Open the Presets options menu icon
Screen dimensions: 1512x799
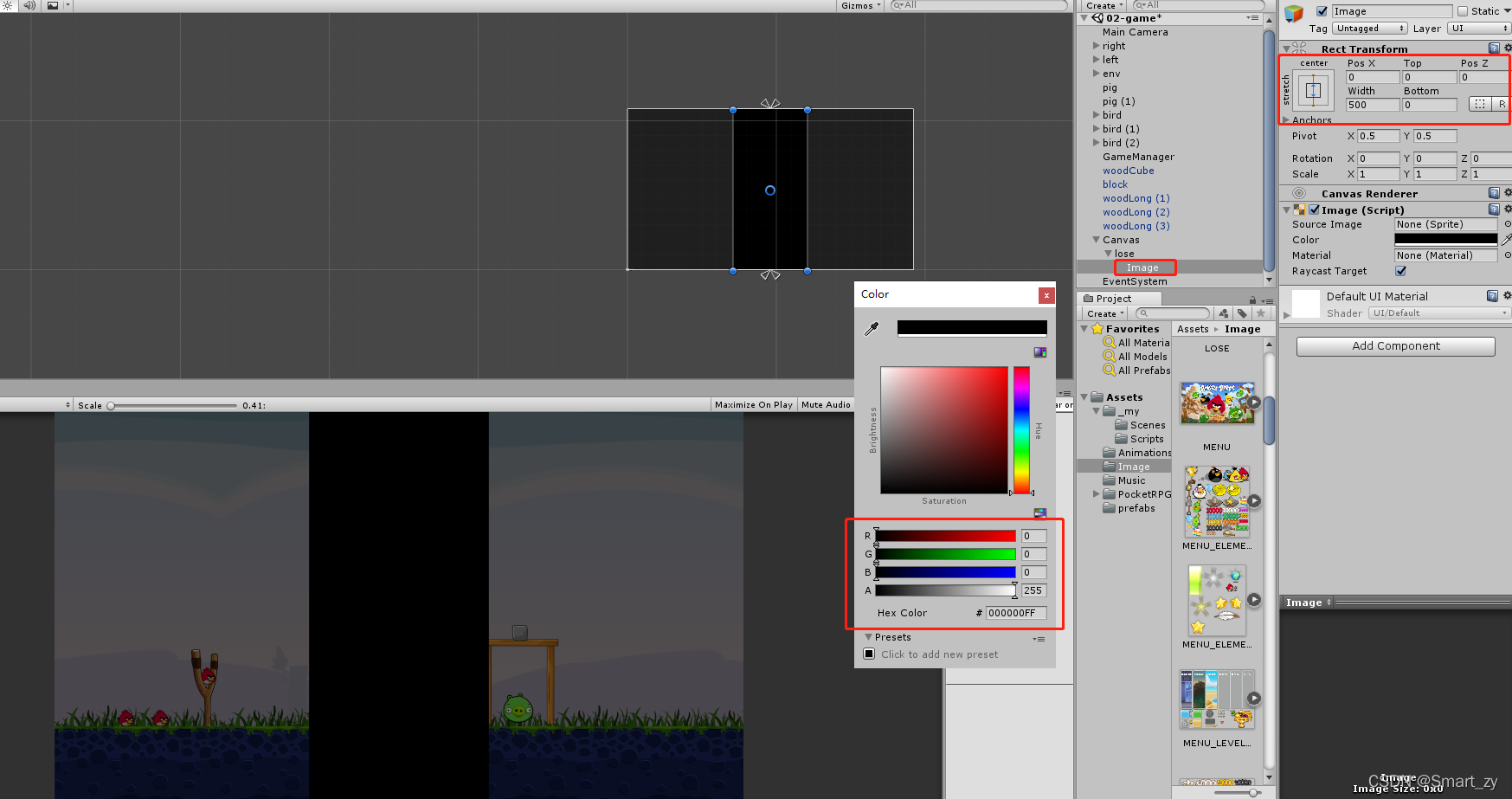tap(1039, 639)
